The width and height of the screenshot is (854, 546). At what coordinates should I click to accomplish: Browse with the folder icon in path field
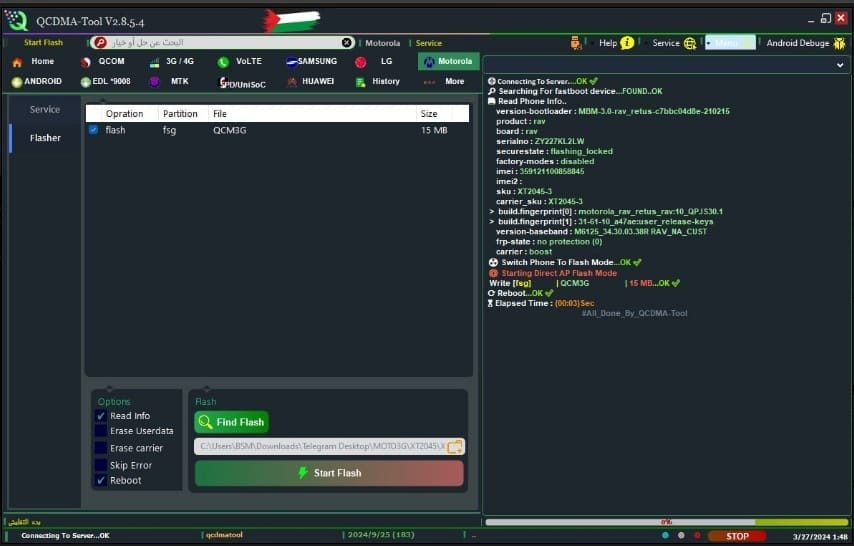click(455, 447)
